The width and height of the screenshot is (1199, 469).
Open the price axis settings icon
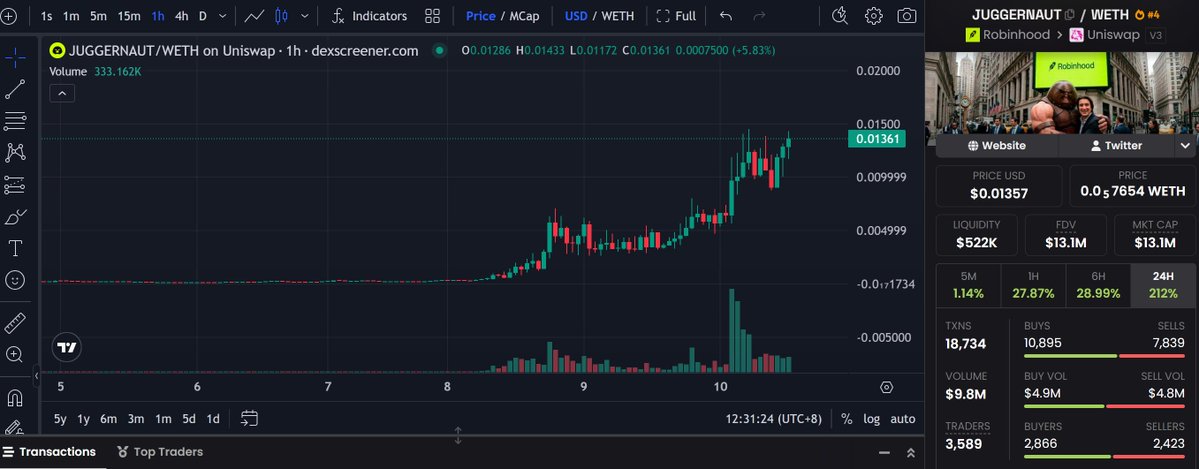click(886, 387)
